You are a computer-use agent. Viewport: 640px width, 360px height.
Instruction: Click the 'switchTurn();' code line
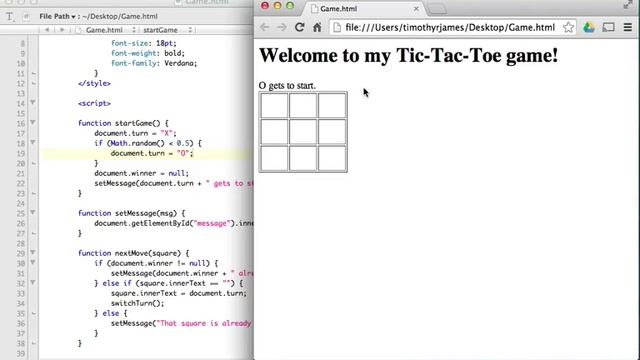(x=138, y=303)
